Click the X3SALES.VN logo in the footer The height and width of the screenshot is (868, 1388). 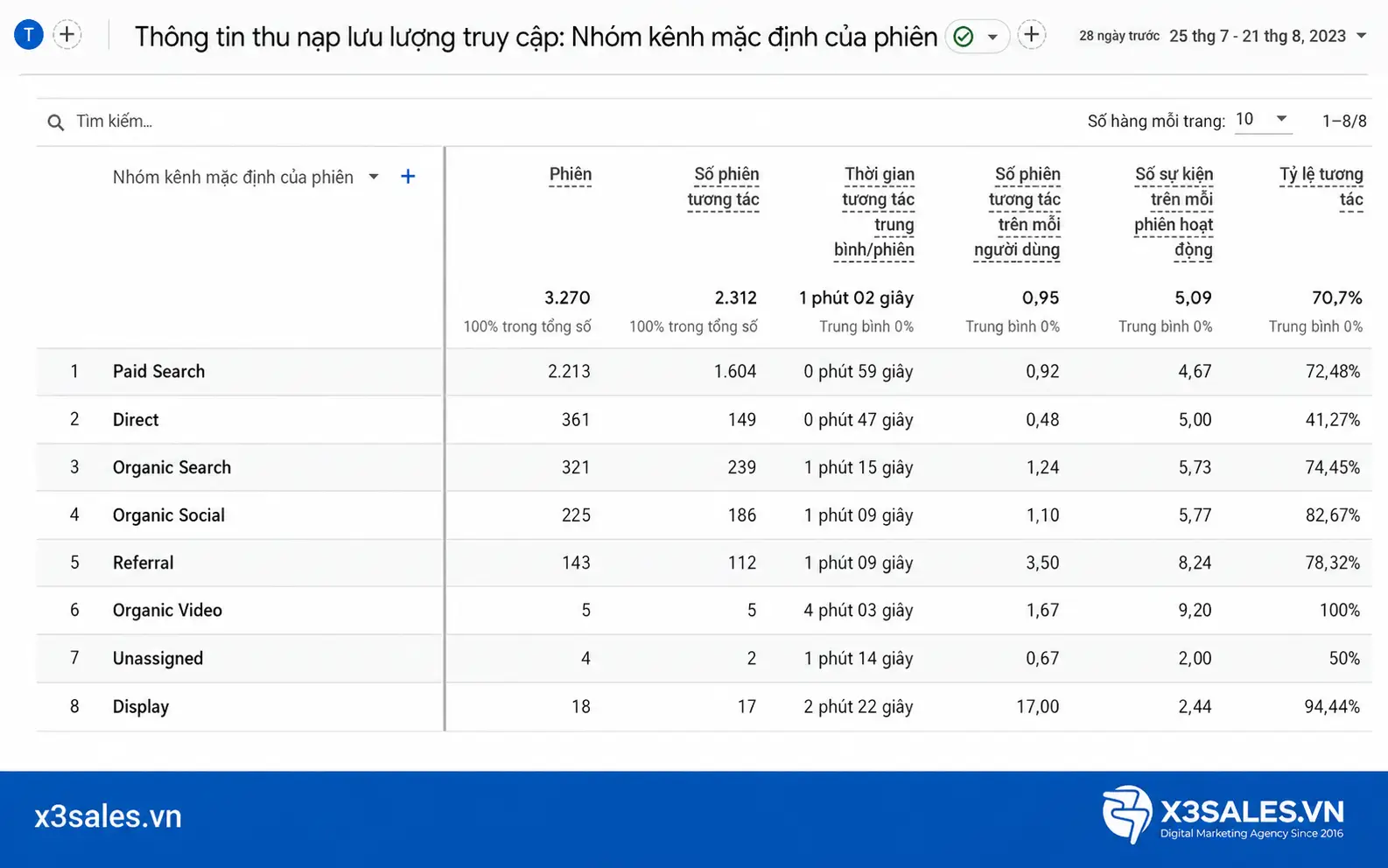click(x=1223, y=814)
